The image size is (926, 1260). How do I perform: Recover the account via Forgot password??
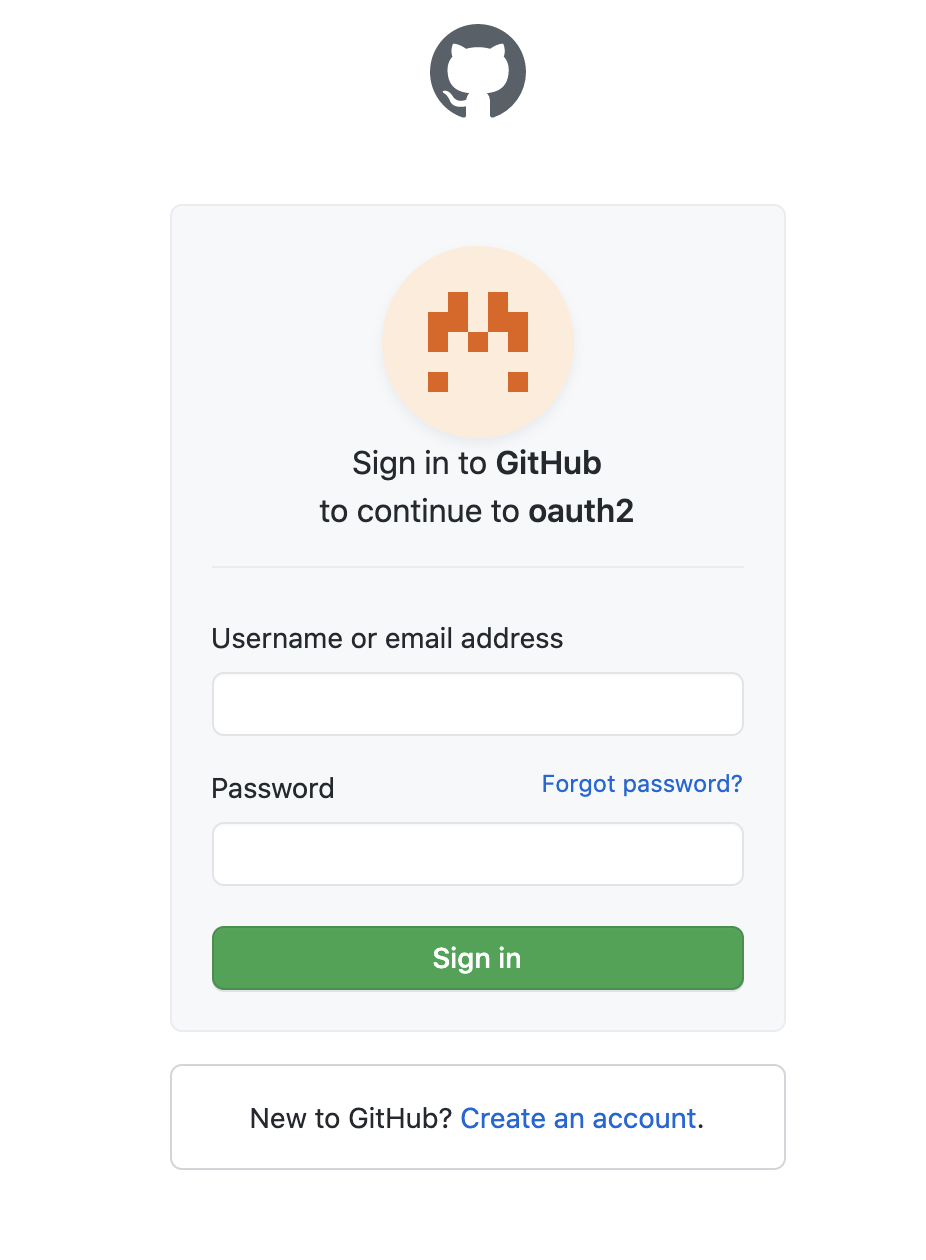pos(642,784)
